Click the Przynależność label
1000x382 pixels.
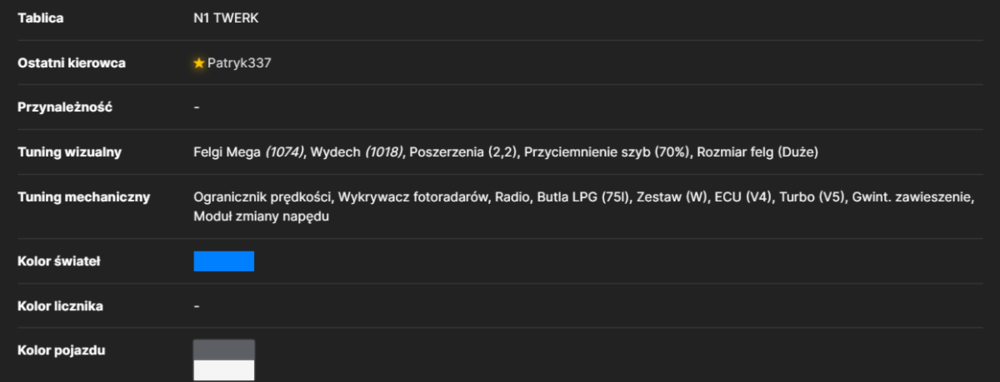click(x=65, y=107)
